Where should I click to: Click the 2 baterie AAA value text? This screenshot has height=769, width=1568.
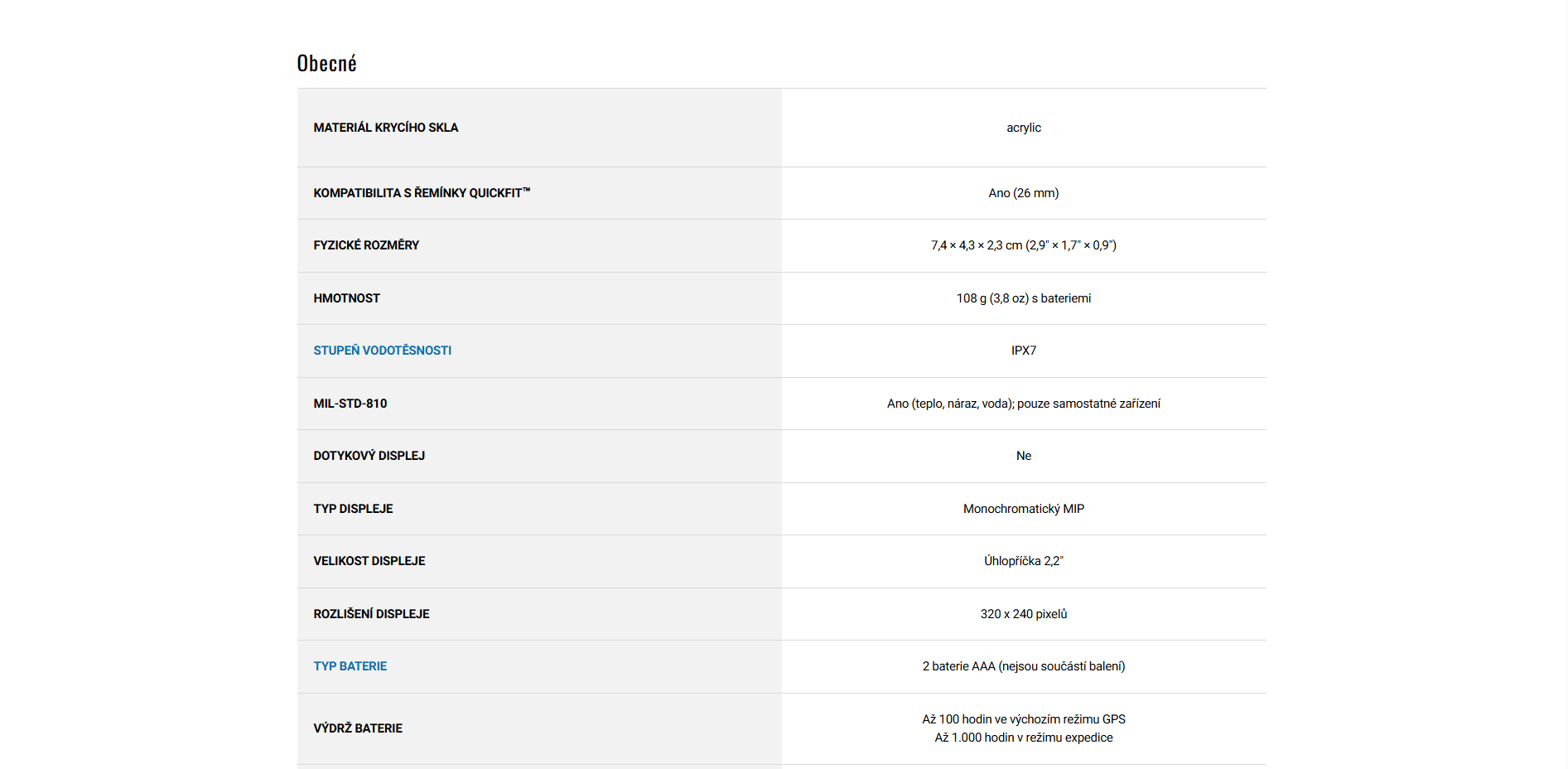pos(1023,666)
